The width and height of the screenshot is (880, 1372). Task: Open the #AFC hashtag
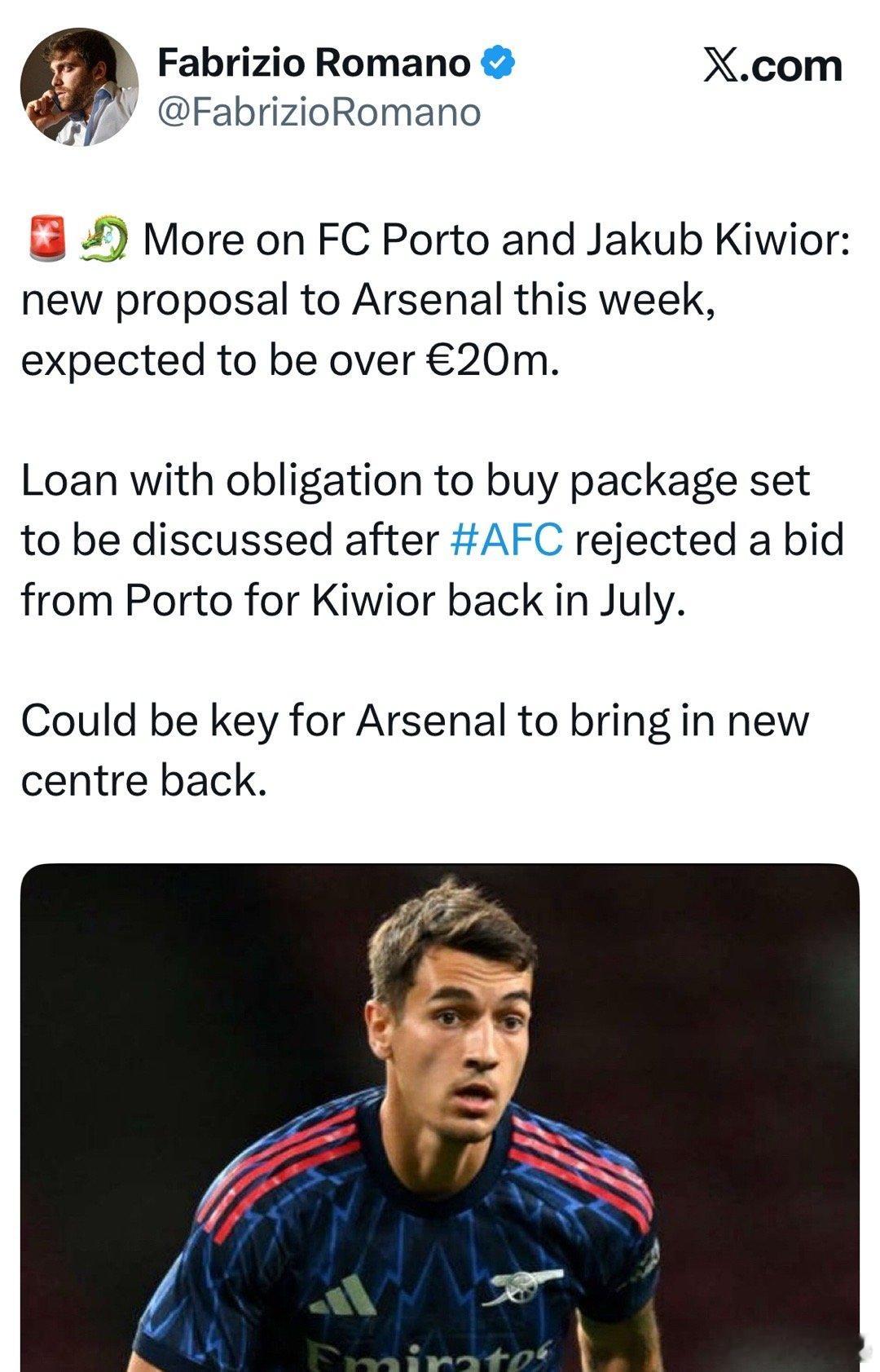[x=506, y=540]
